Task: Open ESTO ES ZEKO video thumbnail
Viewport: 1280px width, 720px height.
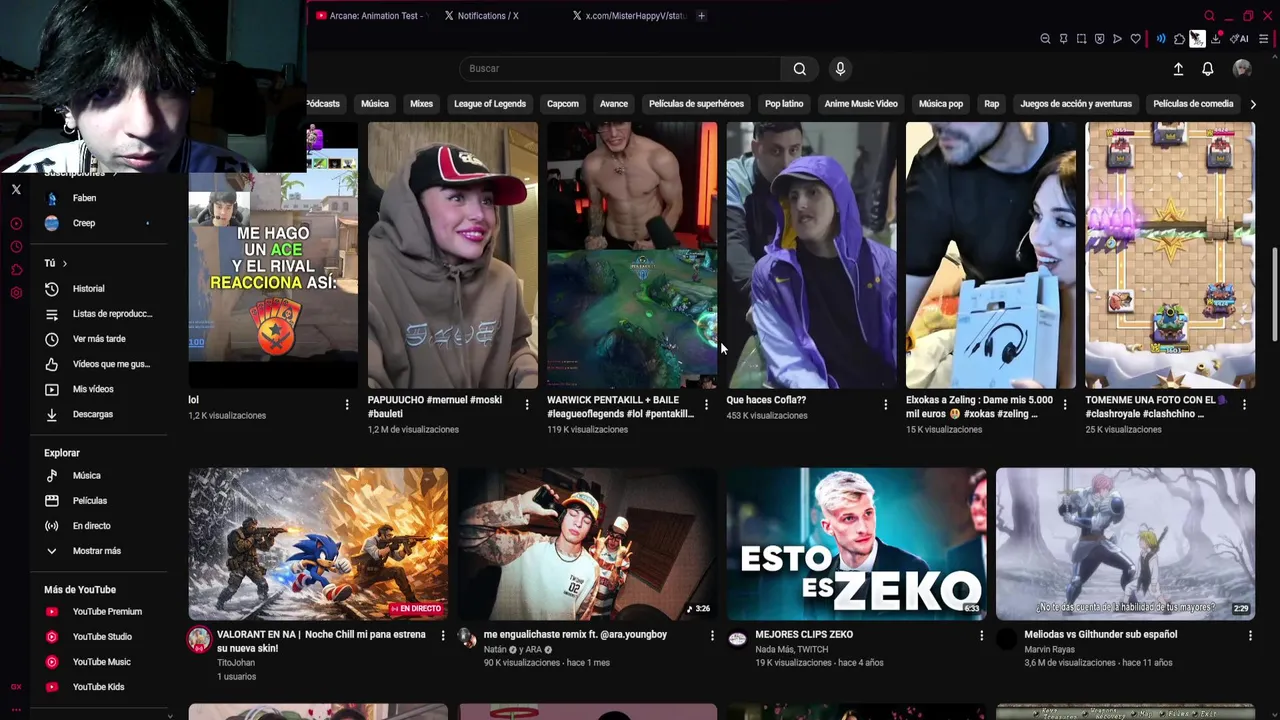Action: click(856, 544)
